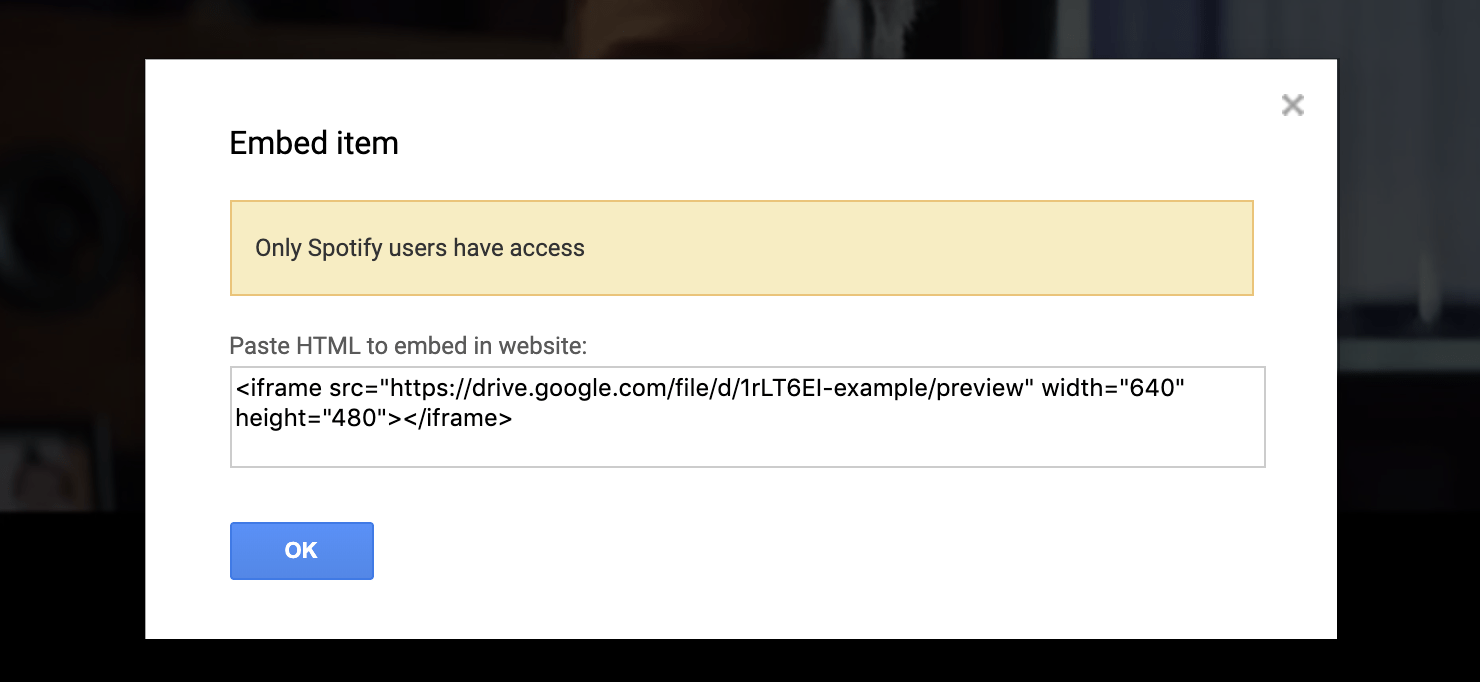Select the embed HTML code text field
Viewport: 1480px width, 682px height.
pos(747,417)
